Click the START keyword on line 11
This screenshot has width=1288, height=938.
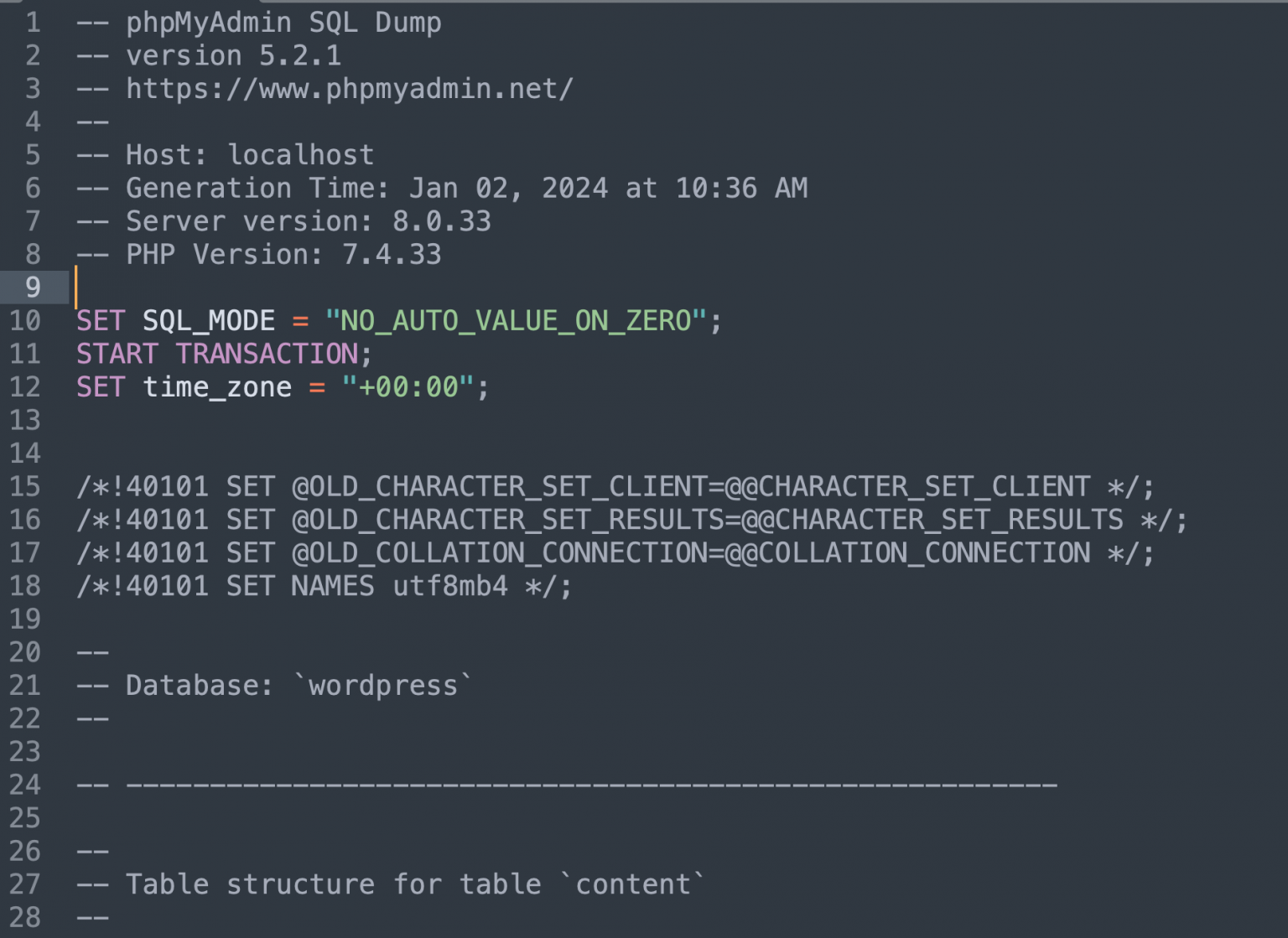(117, 354)
